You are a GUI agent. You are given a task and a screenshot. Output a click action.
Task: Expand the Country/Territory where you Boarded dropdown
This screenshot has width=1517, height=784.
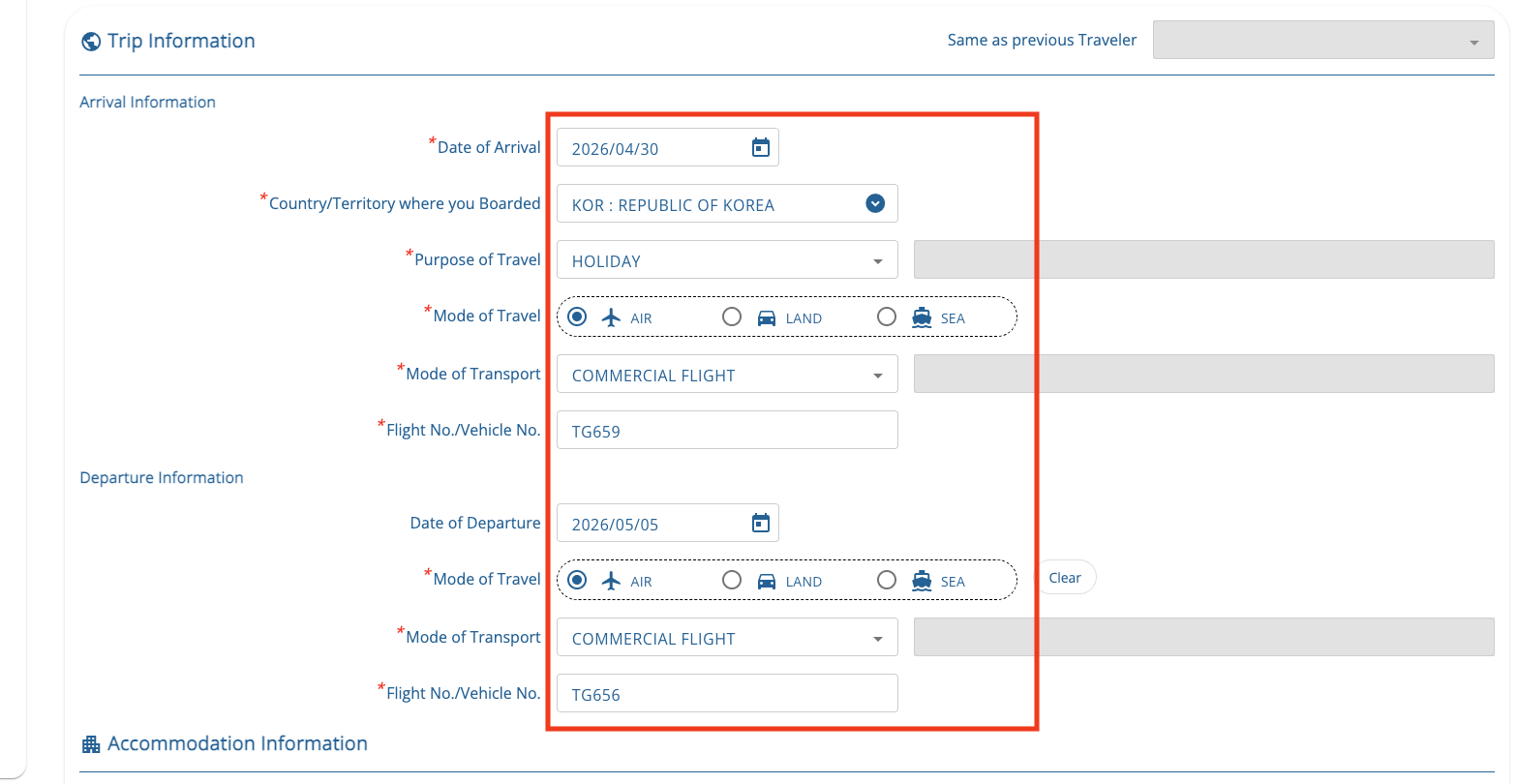[x=875, y=204]
